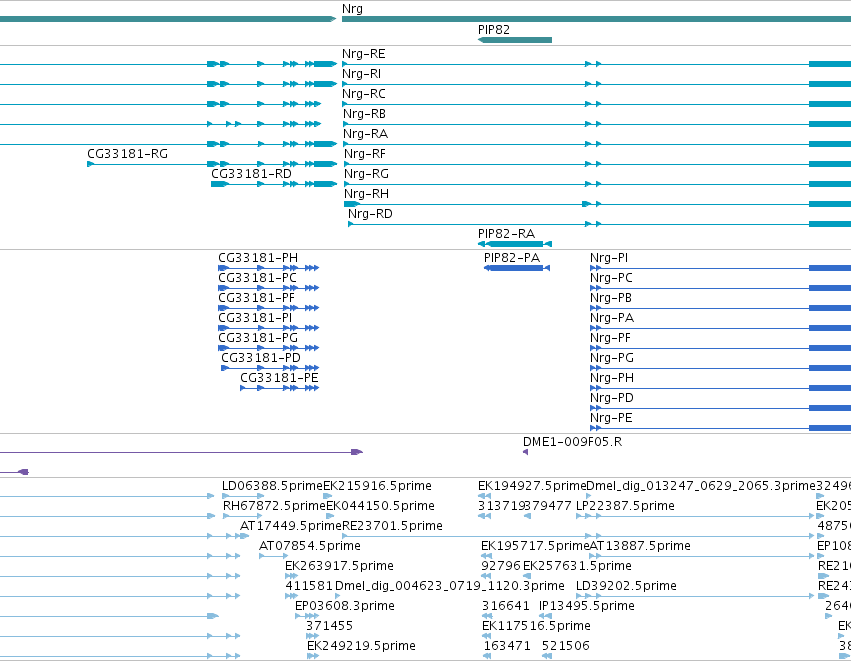Select EST label LD06388.5prime
The image size is (851, 661).
pyautogui.click(x=272, y=486)
